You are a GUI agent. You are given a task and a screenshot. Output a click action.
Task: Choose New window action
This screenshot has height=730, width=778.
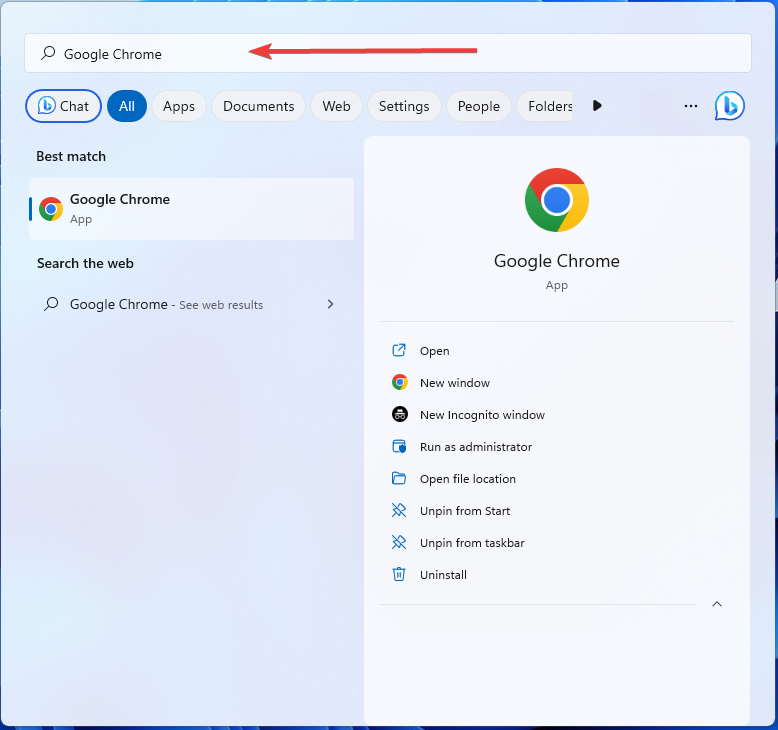pyautogui.click(x=454, y=383)
